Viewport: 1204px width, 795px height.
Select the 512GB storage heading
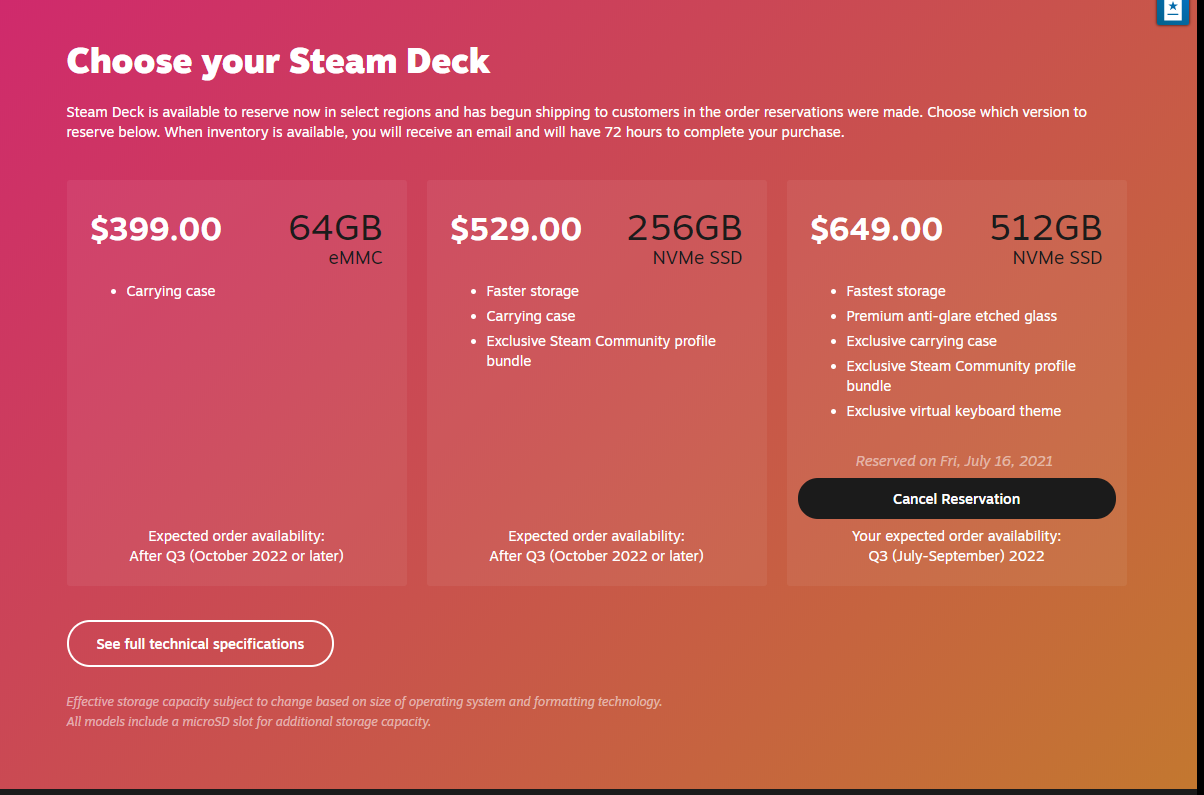[x=1045, y=228]
